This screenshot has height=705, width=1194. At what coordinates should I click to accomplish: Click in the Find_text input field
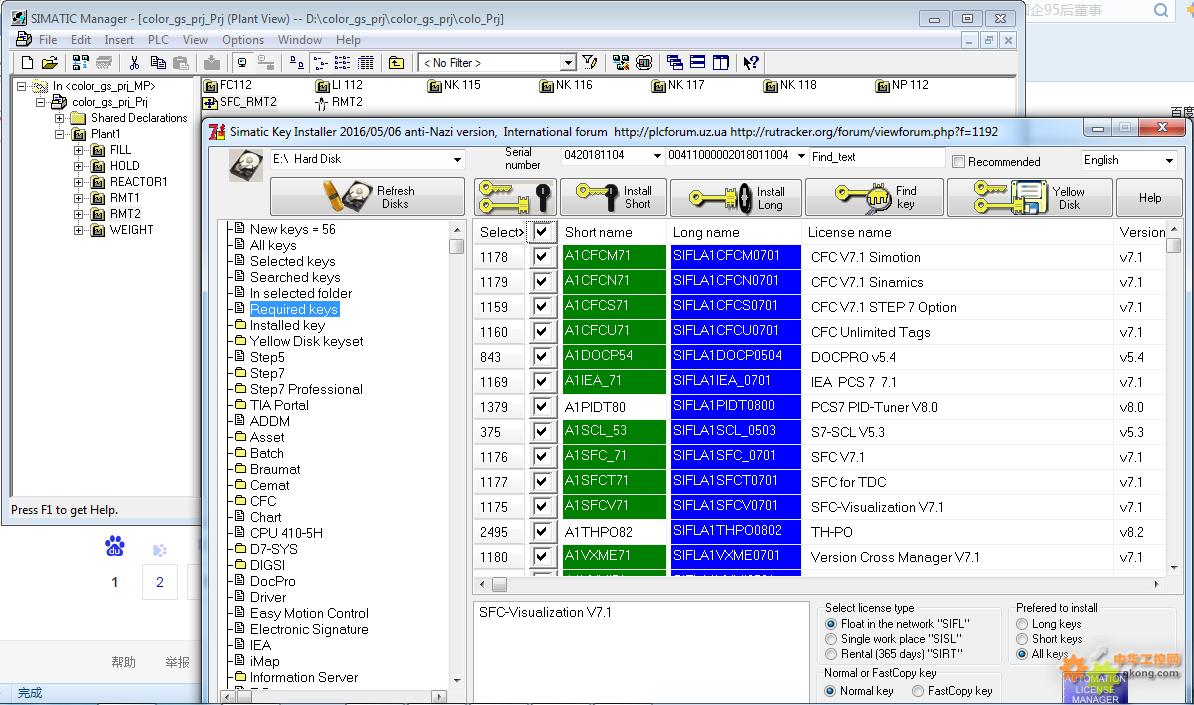877,157
